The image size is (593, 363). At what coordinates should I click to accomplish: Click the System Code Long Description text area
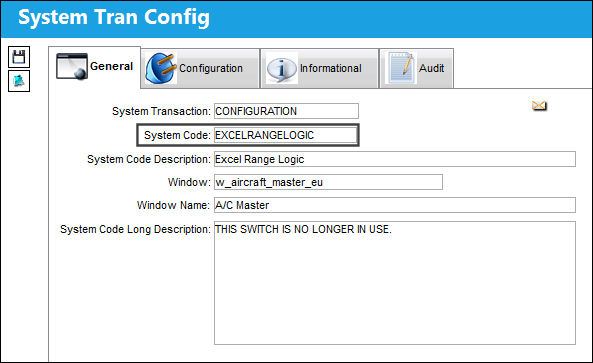coord(395,283)
